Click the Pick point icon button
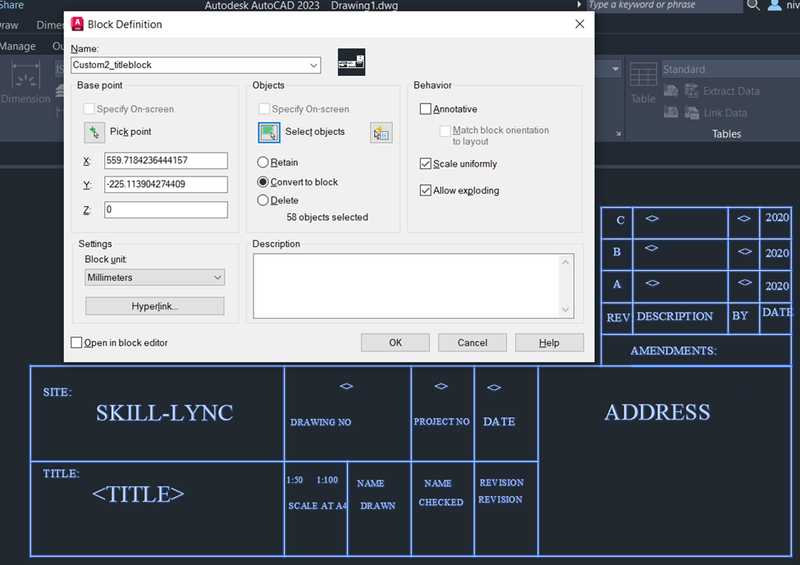800x565 pixels. coord(94,132)
